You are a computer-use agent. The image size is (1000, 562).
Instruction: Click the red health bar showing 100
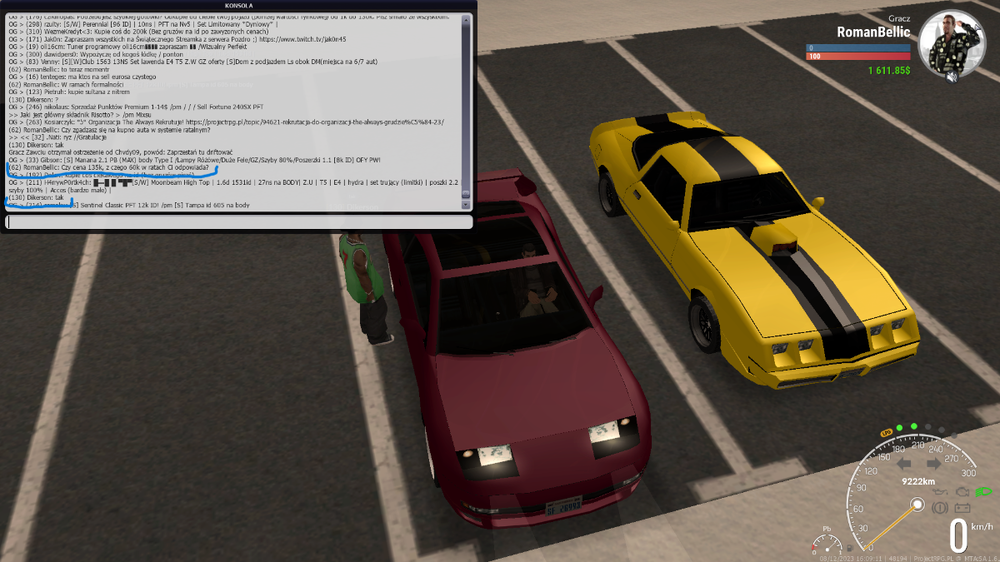(858, 56)
